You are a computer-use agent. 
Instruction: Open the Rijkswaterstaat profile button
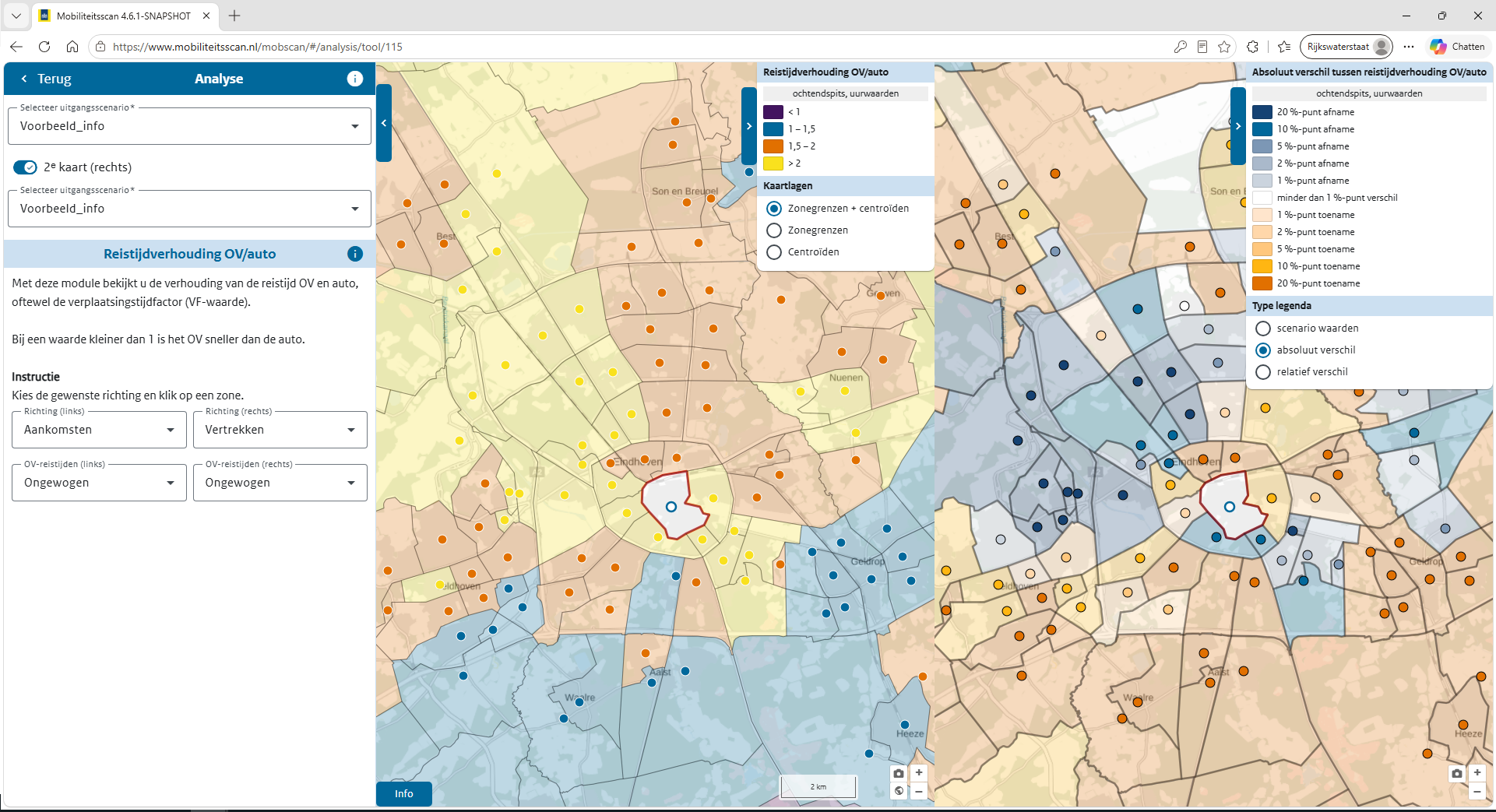coord(1346,47)
